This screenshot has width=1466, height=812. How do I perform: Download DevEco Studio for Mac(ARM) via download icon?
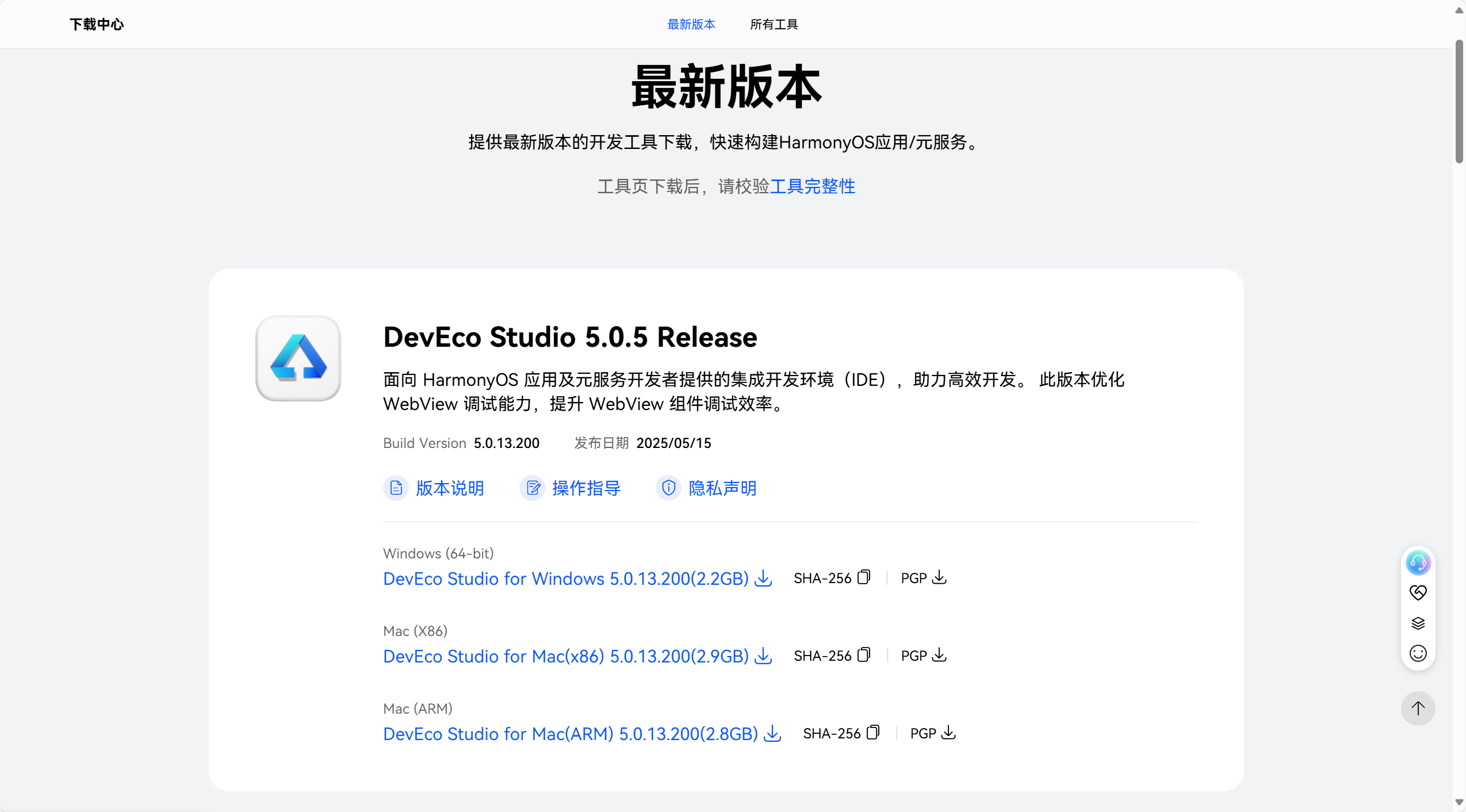[771, 734]
